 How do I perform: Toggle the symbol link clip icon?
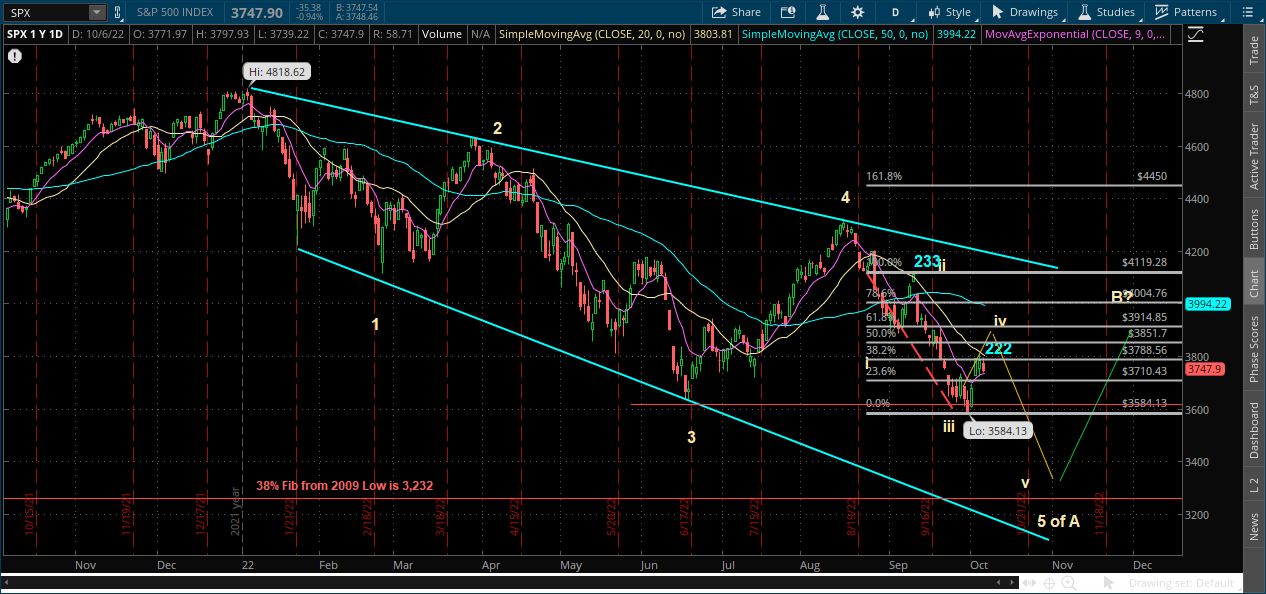pos(118,12)
